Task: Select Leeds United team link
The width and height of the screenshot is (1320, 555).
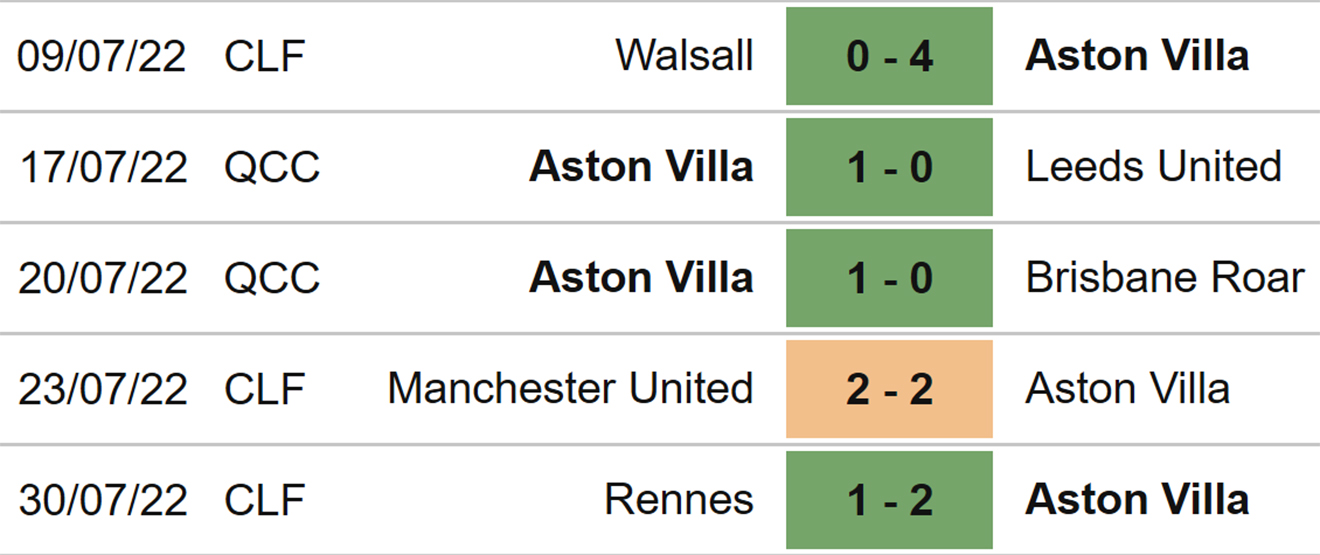Action: (x=1153, y=167)
